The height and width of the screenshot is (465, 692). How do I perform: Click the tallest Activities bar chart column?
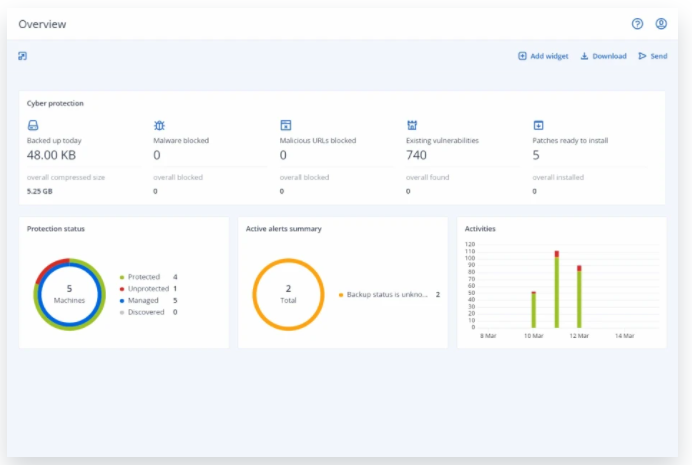pos(556,292)
